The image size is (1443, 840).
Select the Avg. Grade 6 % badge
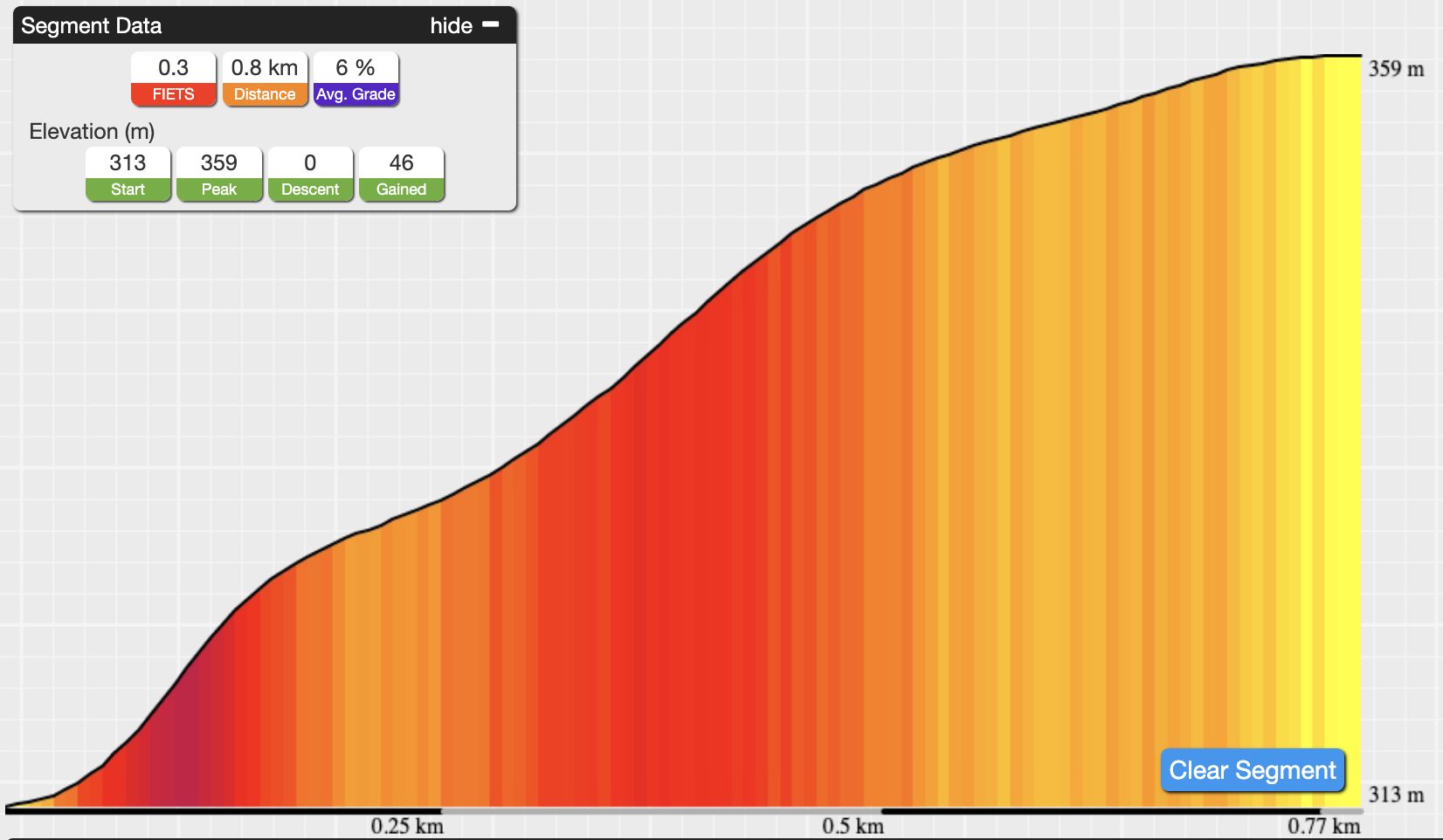[x=356, y=79]
